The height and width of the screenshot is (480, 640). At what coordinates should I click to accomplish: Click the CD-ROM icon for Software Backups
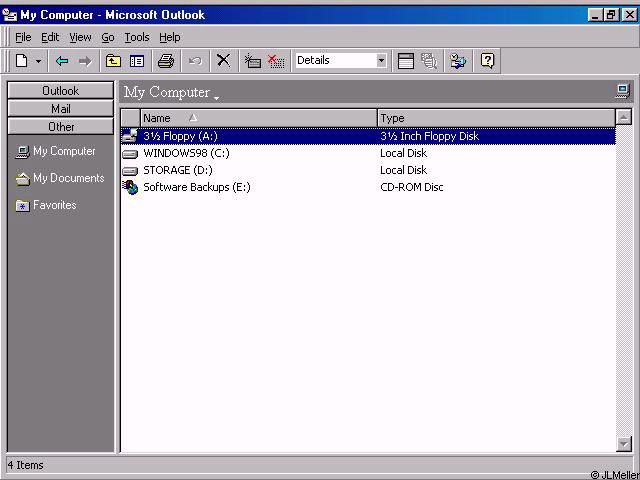130,187
